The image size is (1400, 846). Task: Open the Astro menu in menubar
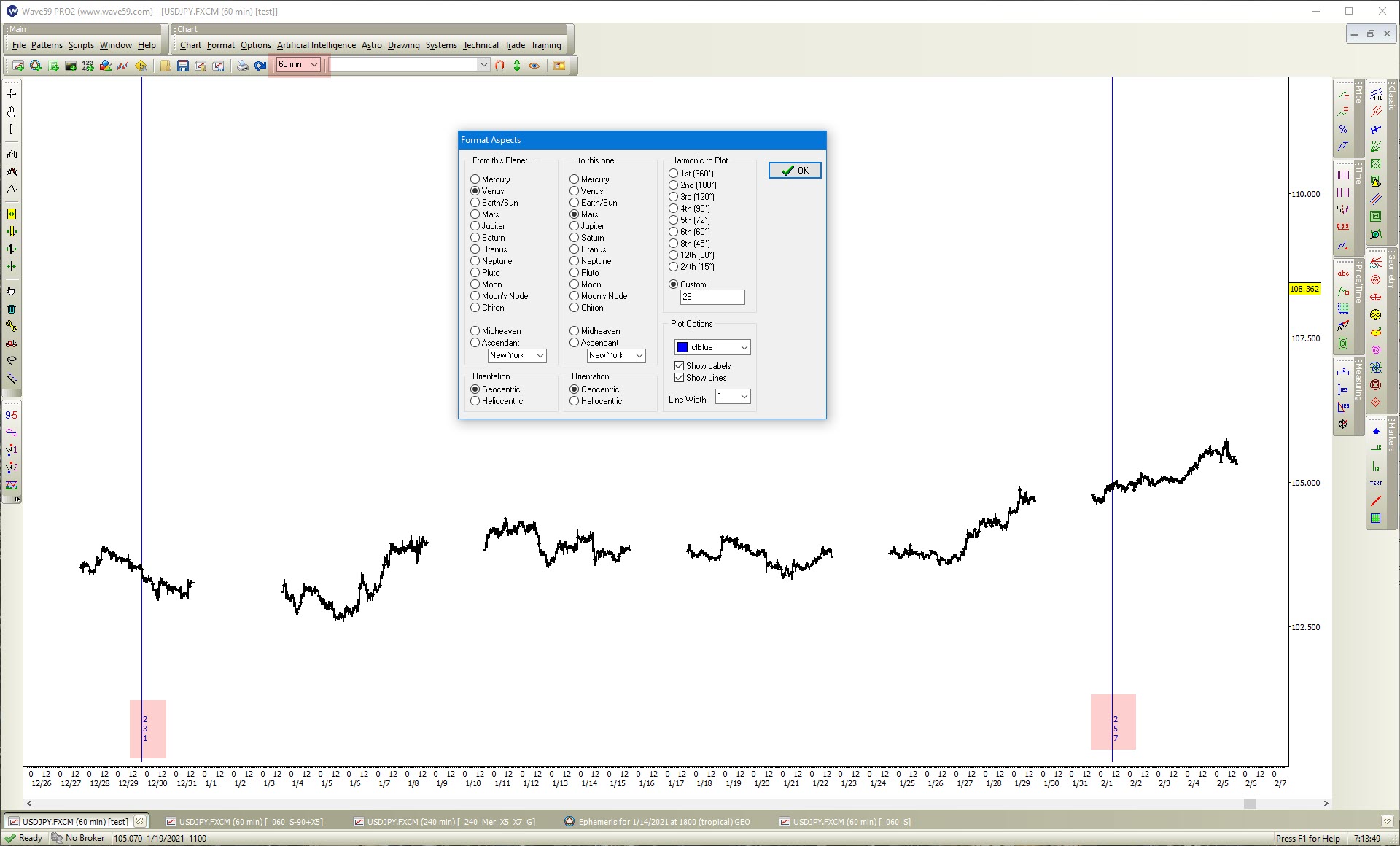(370, 45)
